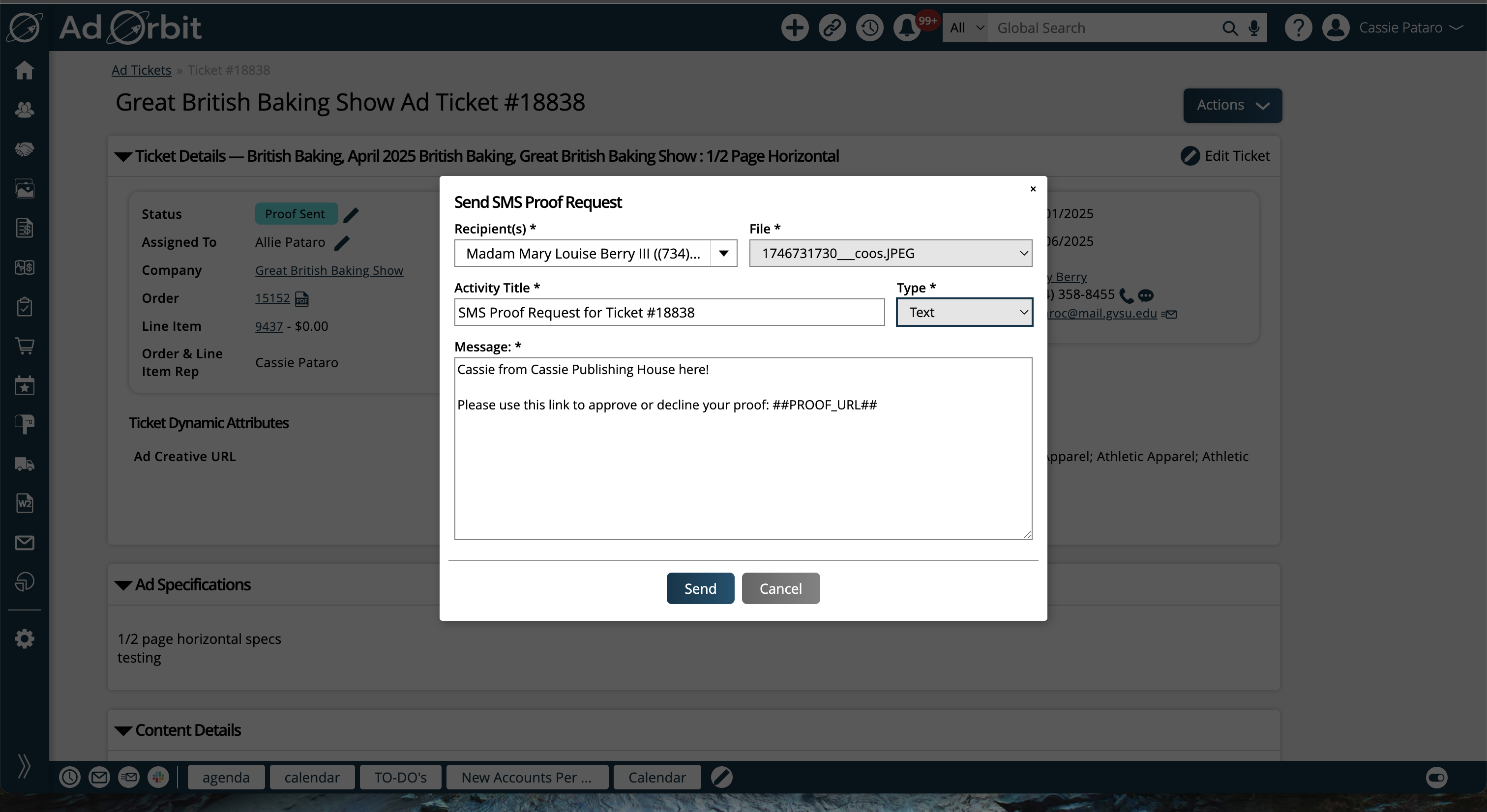Click the Slack-style colorful icon in bottom toolbar
Image resolution: width=1487 pixels, height=812 pixels.
click(157, 777)
